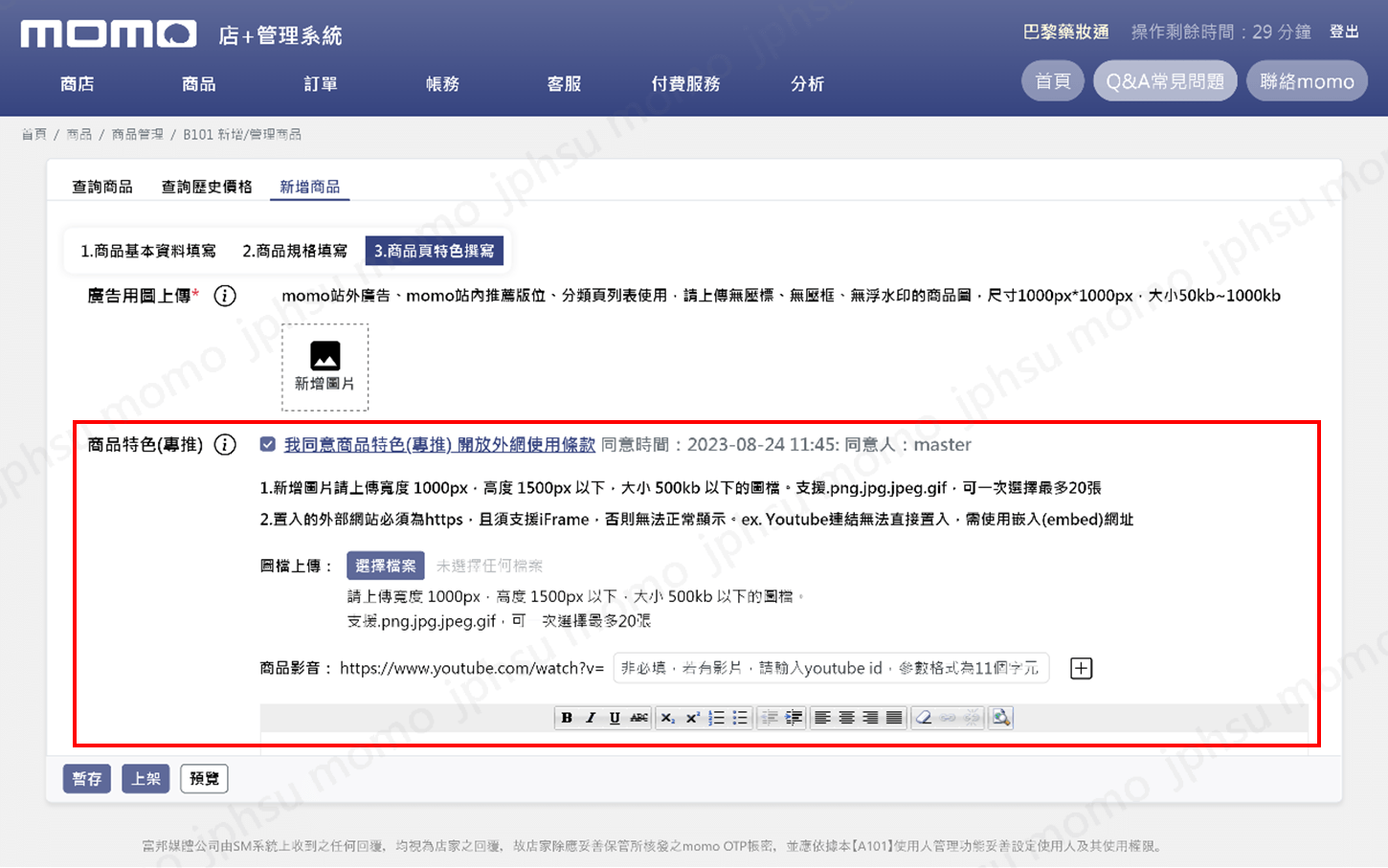Go to step 2.商品規格填寫
This screenshot has width=1388, height=868.
tap(295, 251)
